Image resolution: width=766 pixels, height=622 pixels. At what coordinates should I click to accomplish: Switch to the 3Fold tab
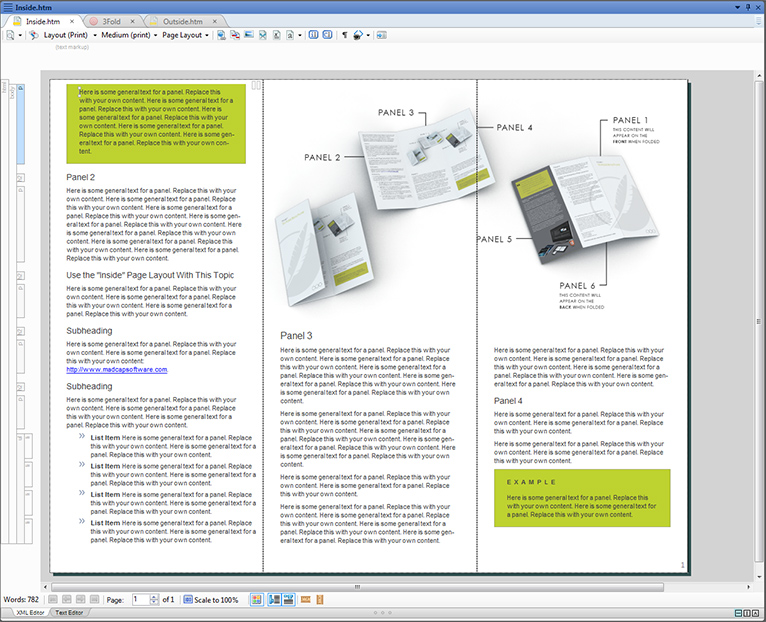click(111, 21)
